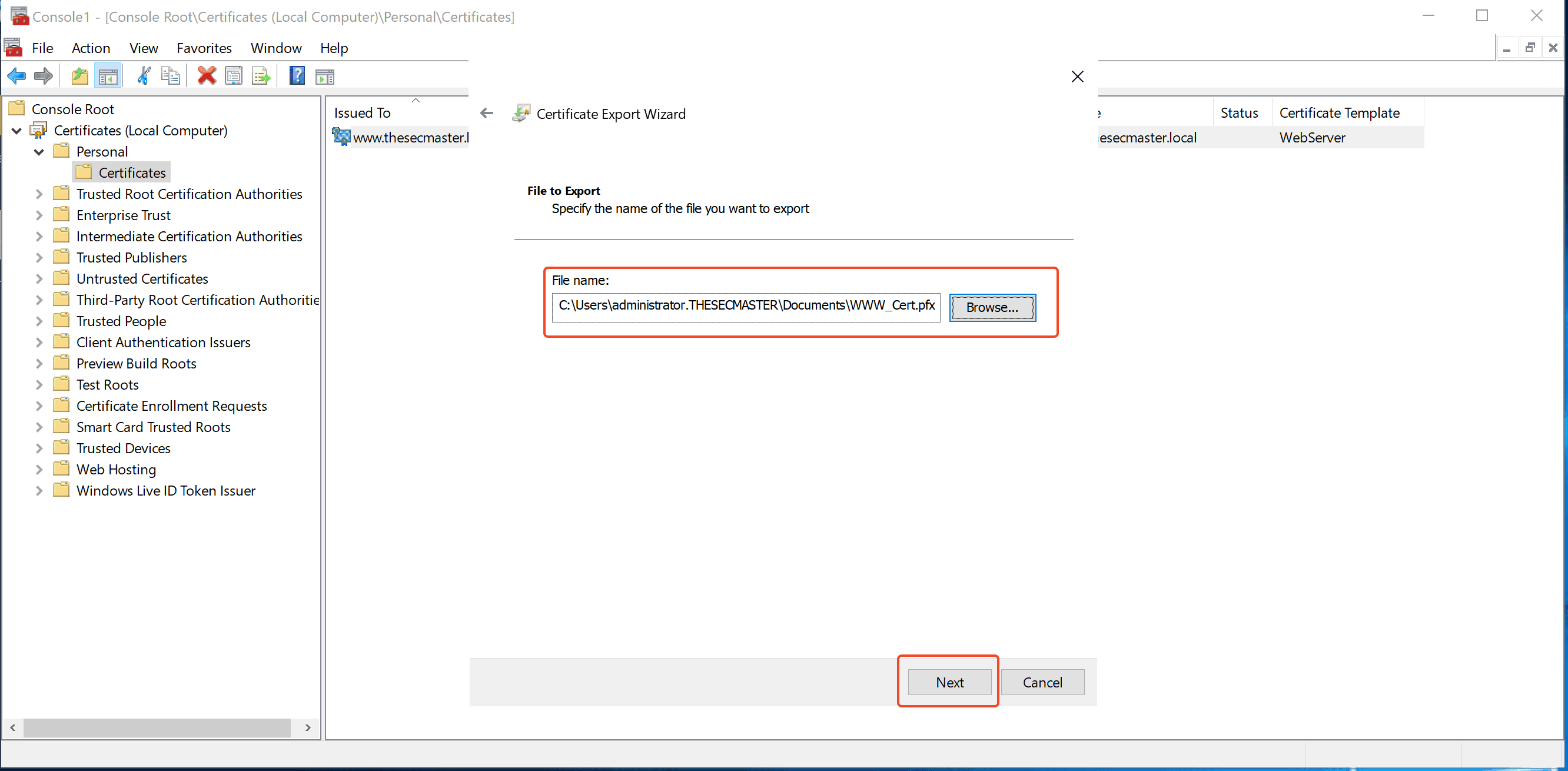Click the Certificate Template column header

pyautogui.click(x=1339, y=112)
